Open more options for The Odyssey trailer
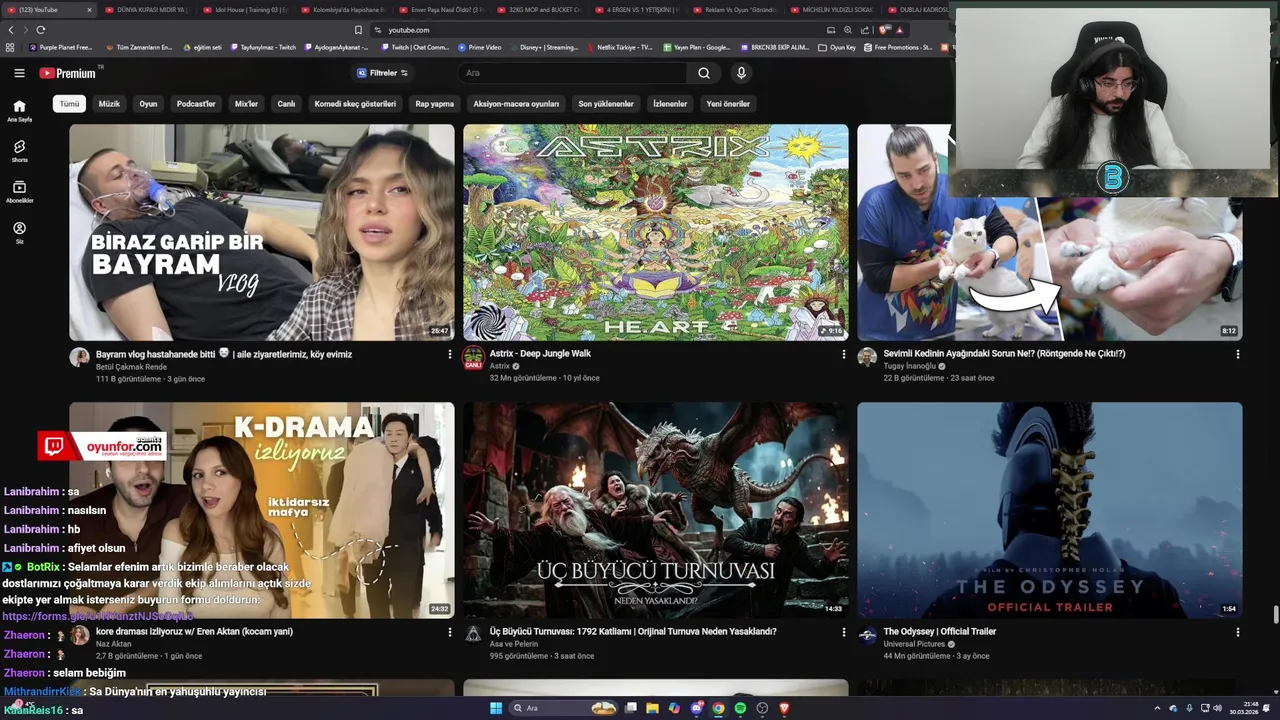The height and width of the screenshot is (720, 1280). 1238,632
